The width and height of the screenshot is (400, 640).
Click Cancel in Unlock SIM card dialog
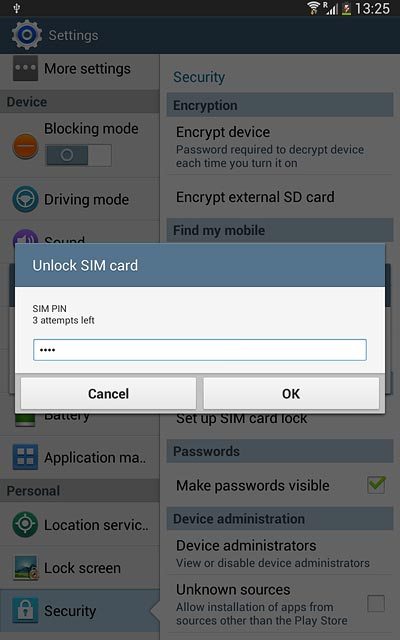[109, 393]
